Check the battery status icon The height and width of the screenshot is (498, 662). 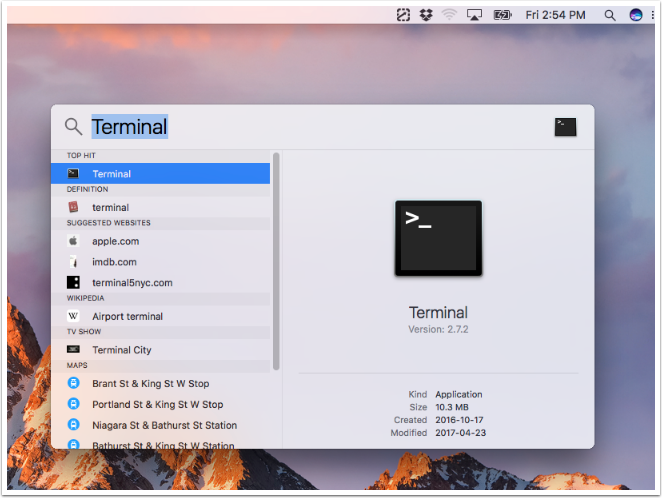pyautogui.click(x=502, y=15)
